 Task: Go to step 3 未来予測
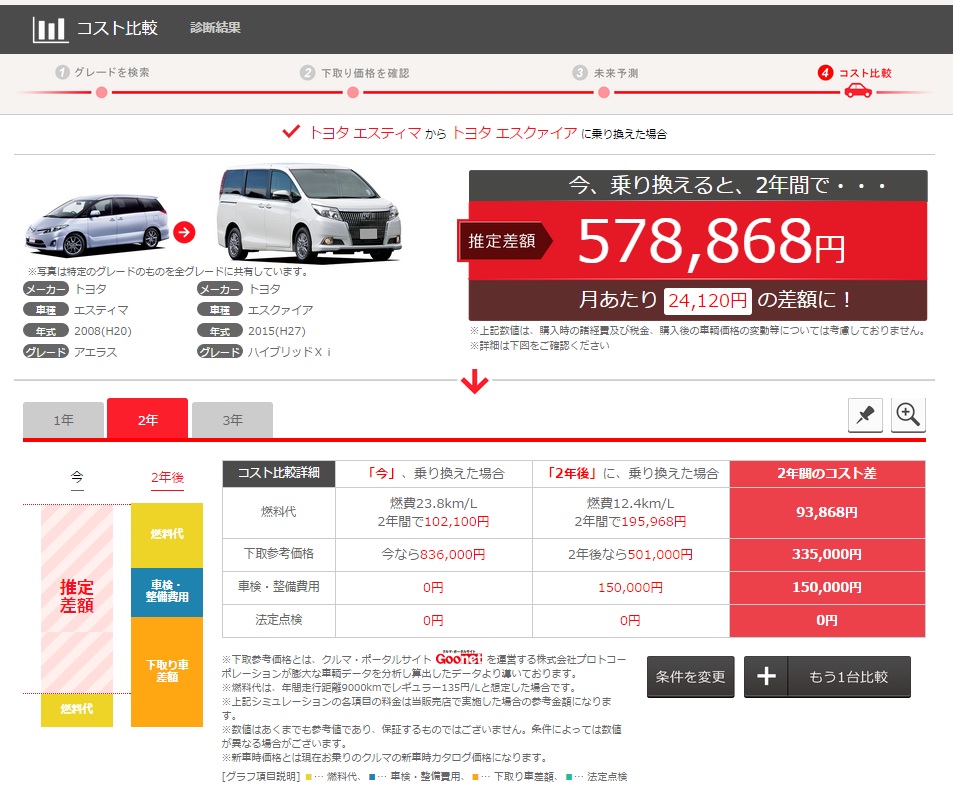click(605, 73)
